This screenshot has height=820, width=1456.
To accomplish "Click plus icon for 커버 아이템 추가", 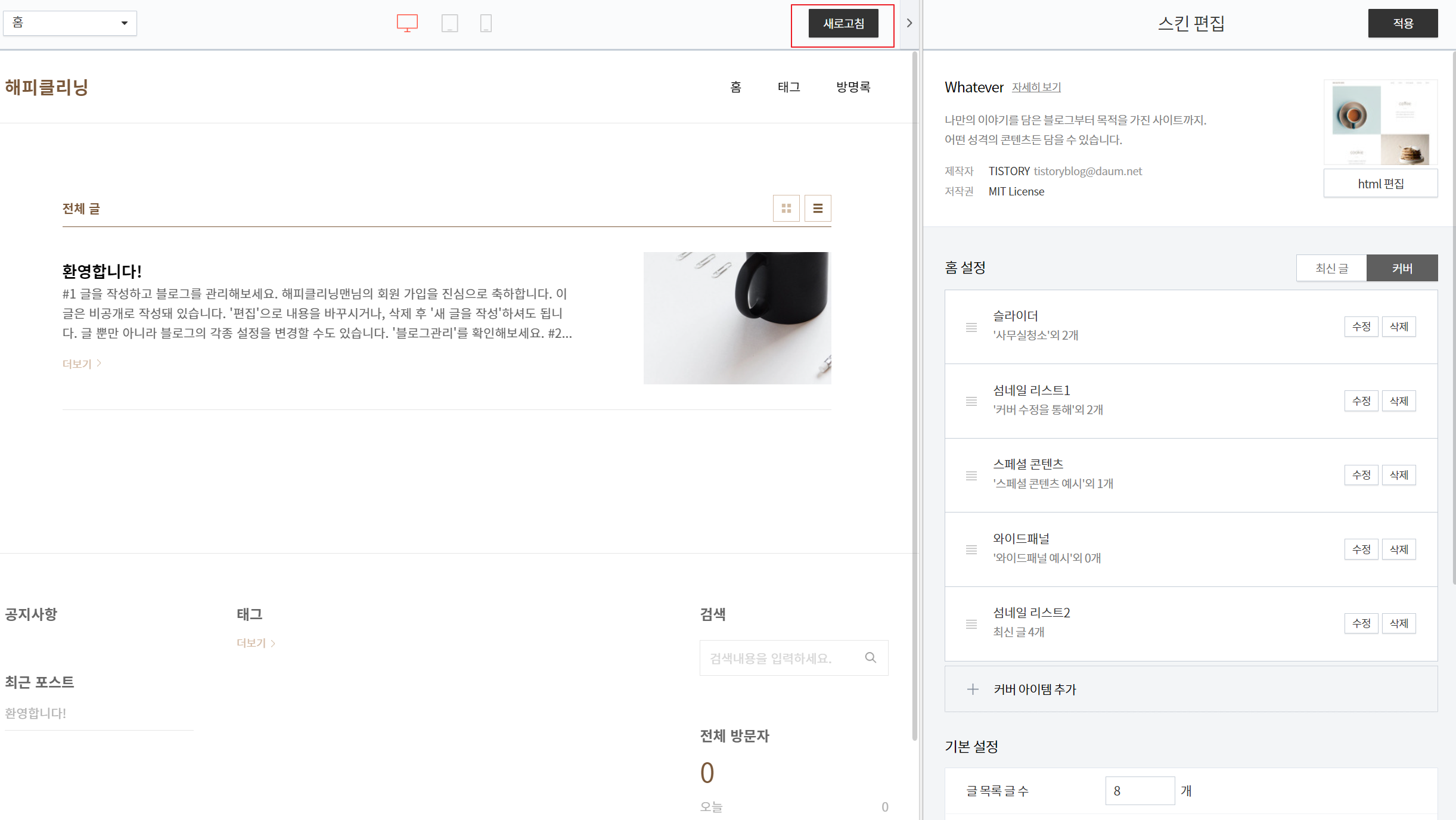I will point(972,689).
